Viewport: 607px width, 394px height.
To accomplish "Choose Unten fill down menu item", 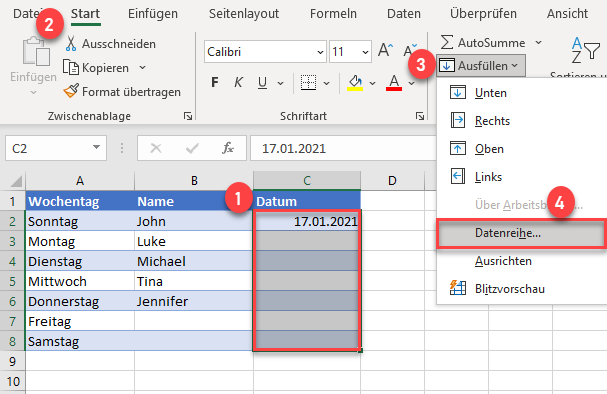I will [x=521, y=93].
